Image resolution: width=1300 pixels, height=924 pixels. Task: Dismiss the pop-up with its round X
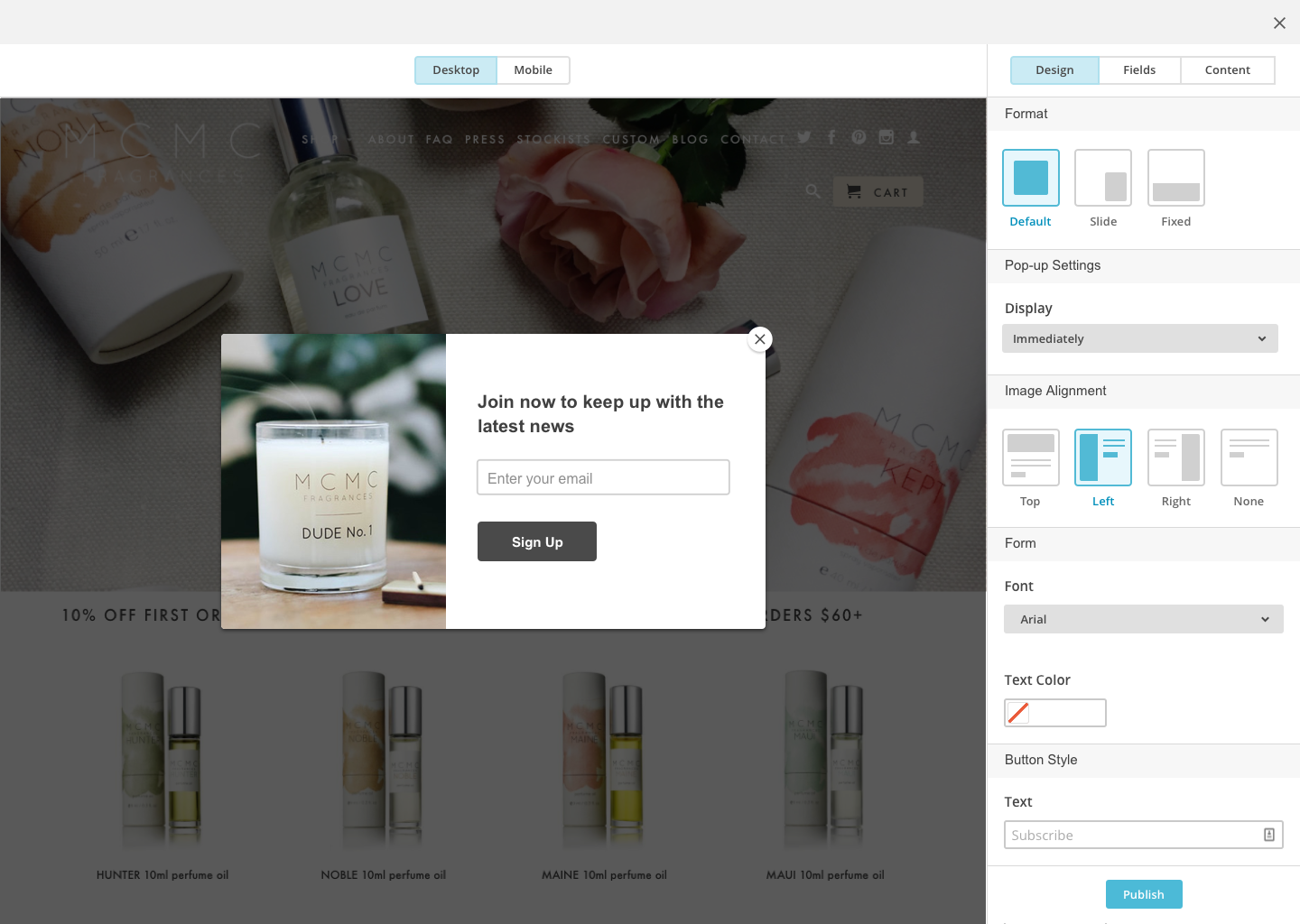(760, 339)
